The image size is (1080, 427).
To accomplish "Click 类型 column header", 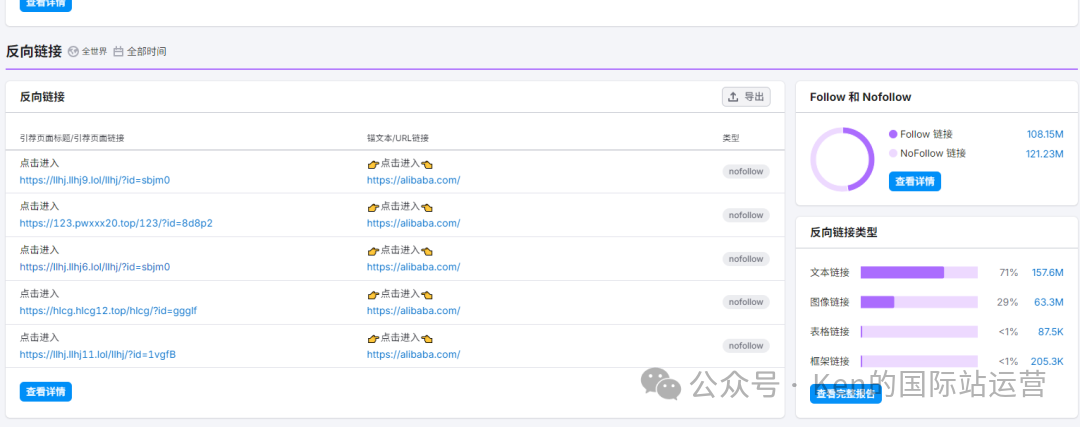I will [731, 138].
